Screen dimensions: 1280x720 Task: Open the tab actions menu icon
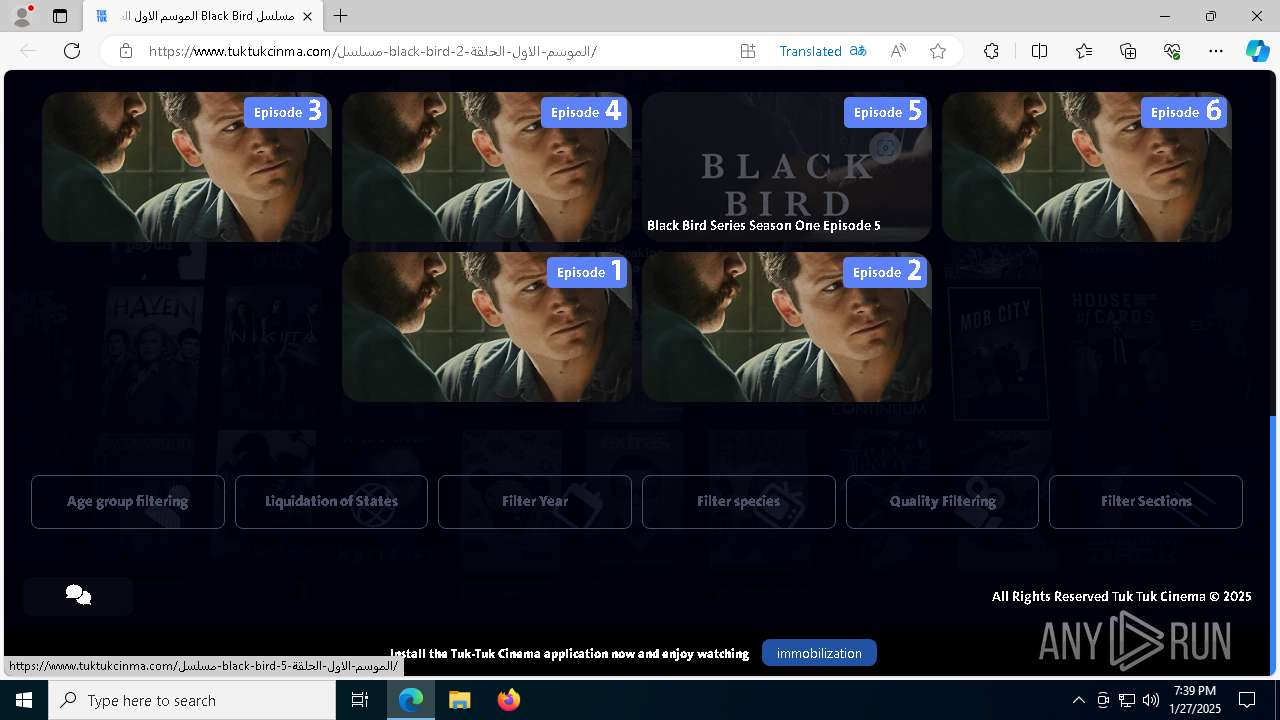[x=60, y=16]
